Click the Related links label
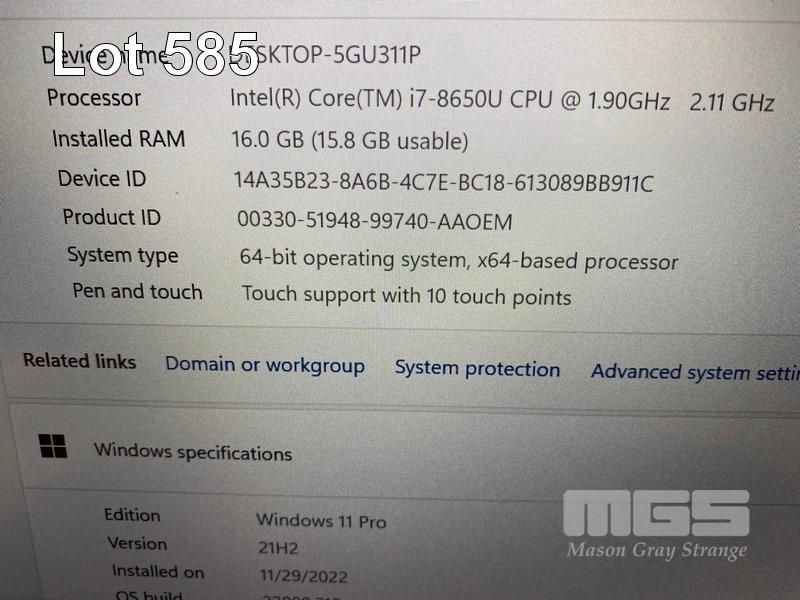This screenshot has width=800, height=600. [80, 361]
